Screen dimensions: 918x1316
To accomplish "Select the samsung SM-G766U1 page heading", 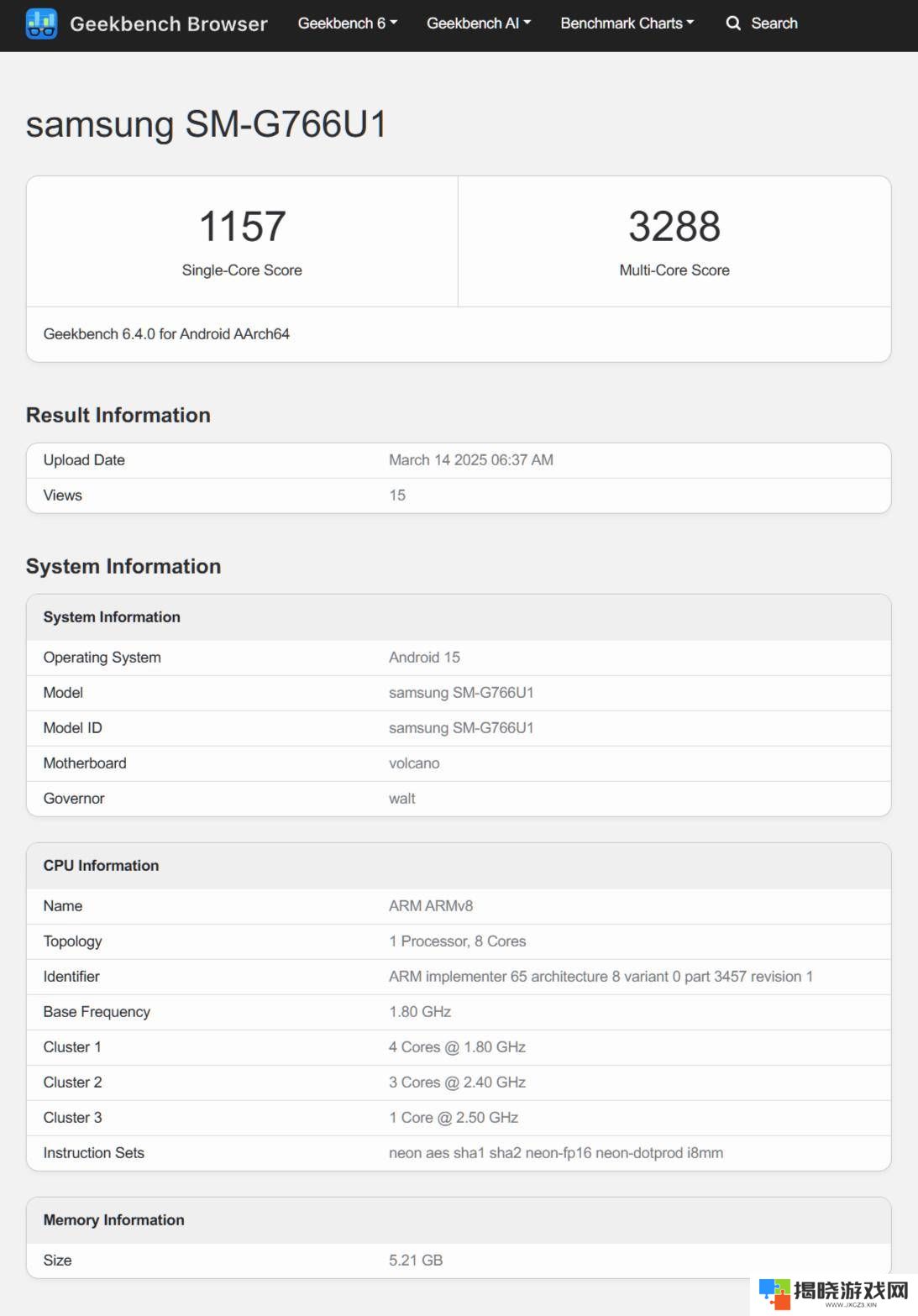I will (207, 124).
